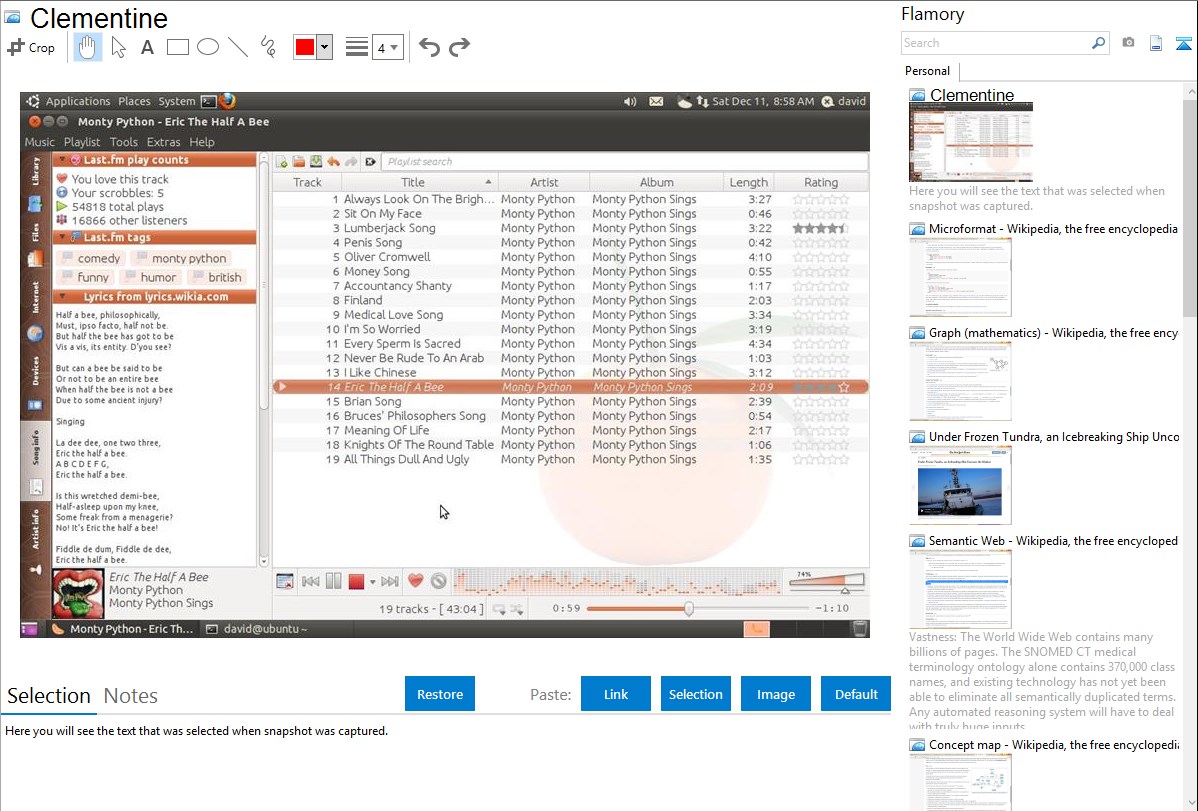This screenshot has height=811, width=1198.
Task: Click the camera capture icon
Action: click(x=1128, y=43)
